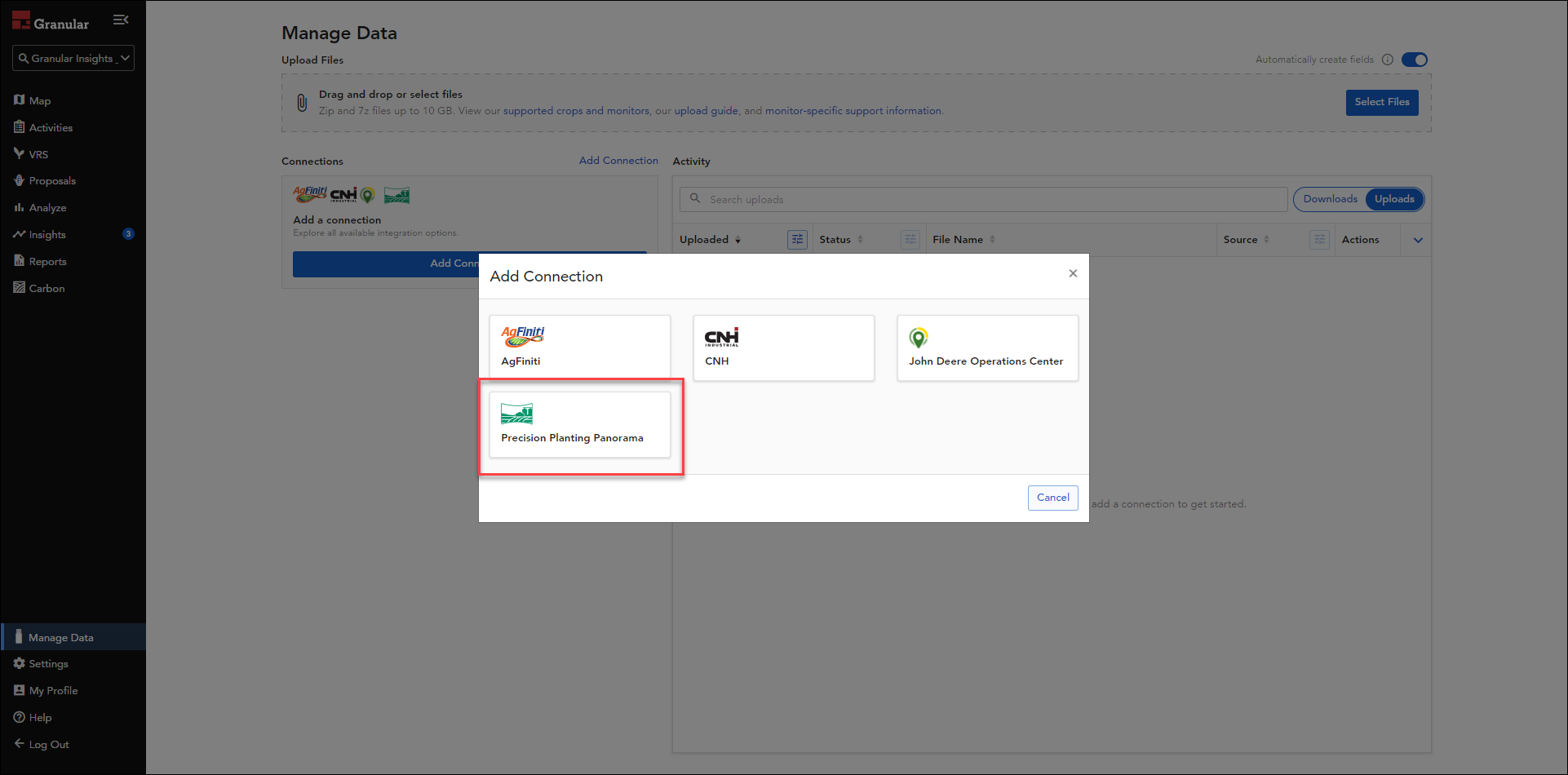This screenshot has height=775, width=1568.
Task: Click the Analyze bar chart icon
Action: click(x=19, y=207)
